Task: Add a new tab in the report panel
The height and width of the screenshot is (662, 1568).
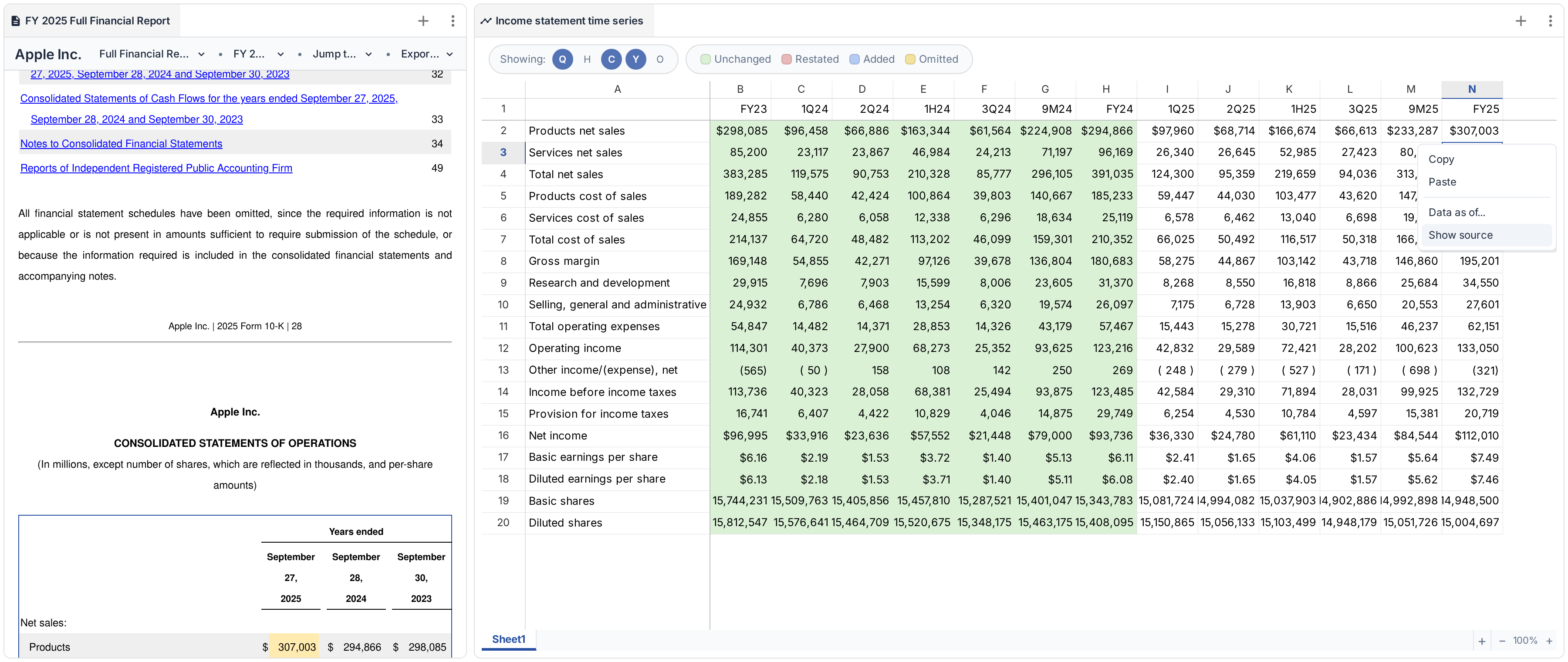Action: [x=423, y=21]
